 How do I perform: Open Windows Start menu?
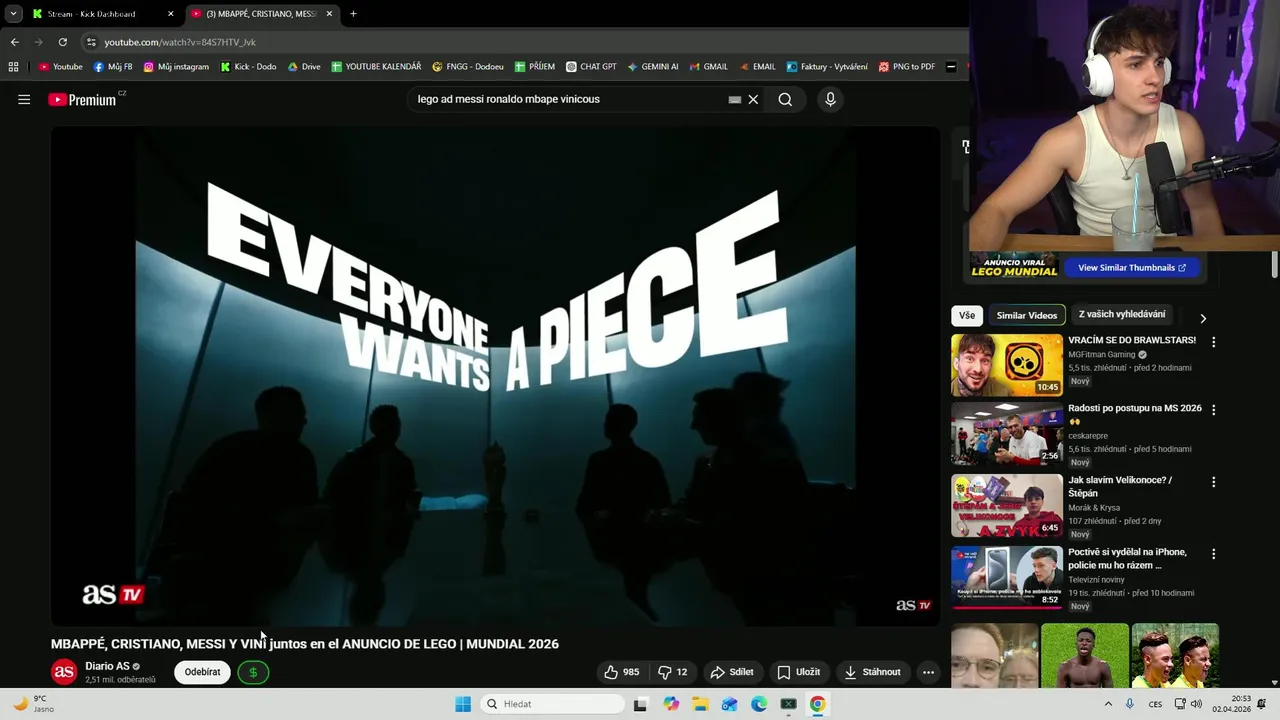(x=463, y=704)
